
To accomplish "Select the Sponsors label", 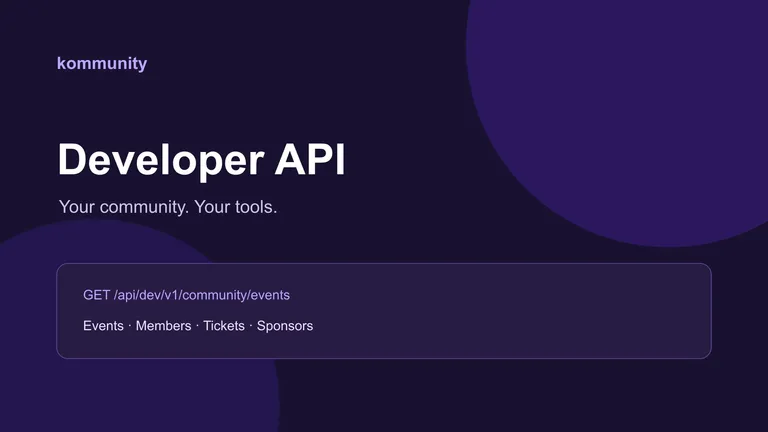I will click(285, 326).
